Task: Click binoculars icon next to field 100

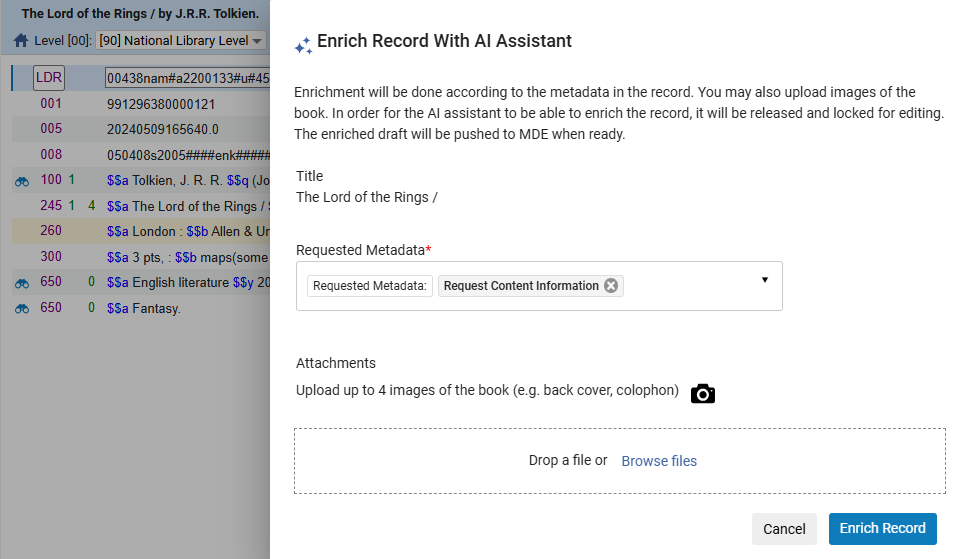Action: 22,182
